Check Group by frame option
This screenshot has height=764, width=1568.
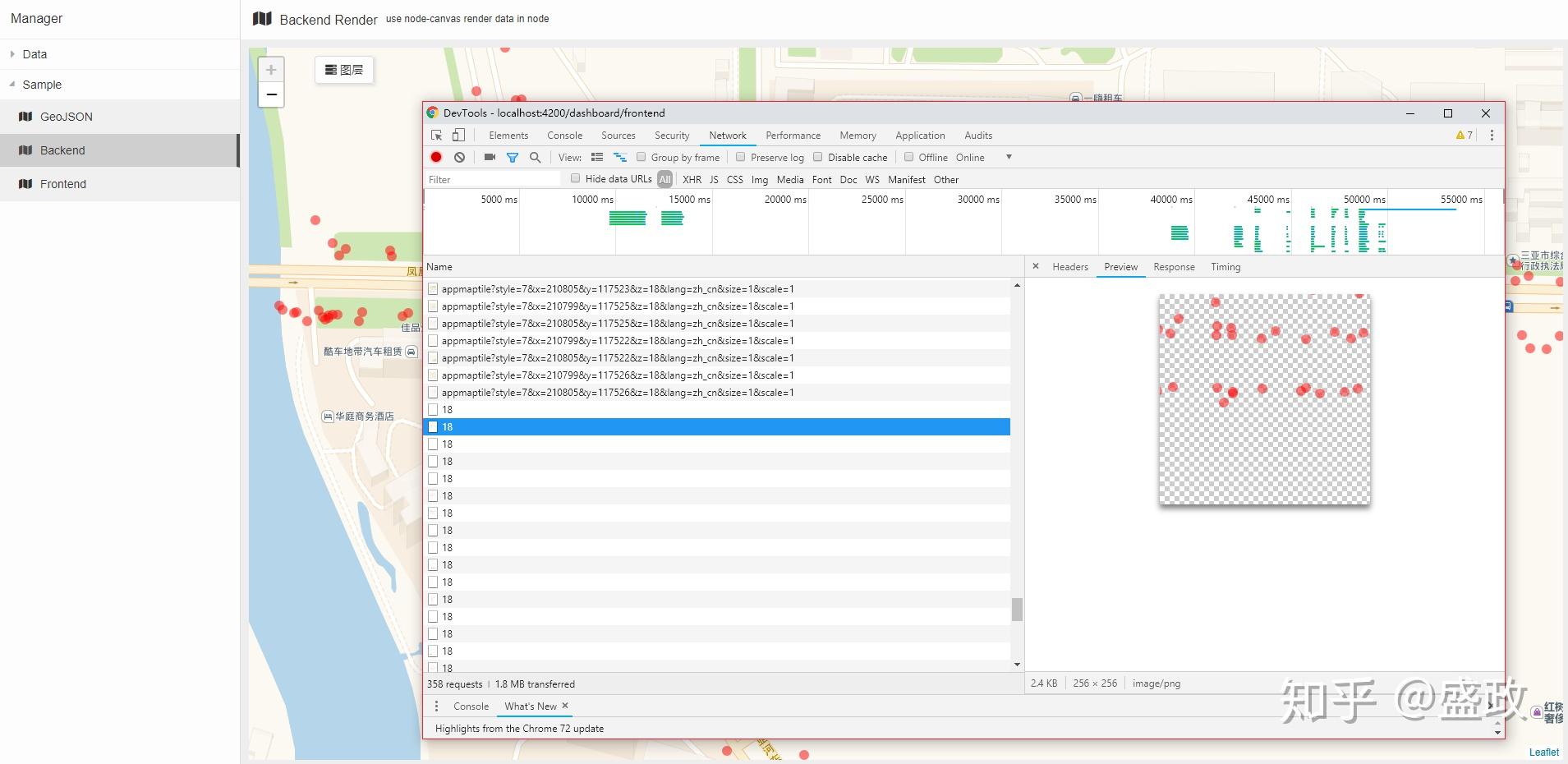pyautogui.click(x=641, y=157)
